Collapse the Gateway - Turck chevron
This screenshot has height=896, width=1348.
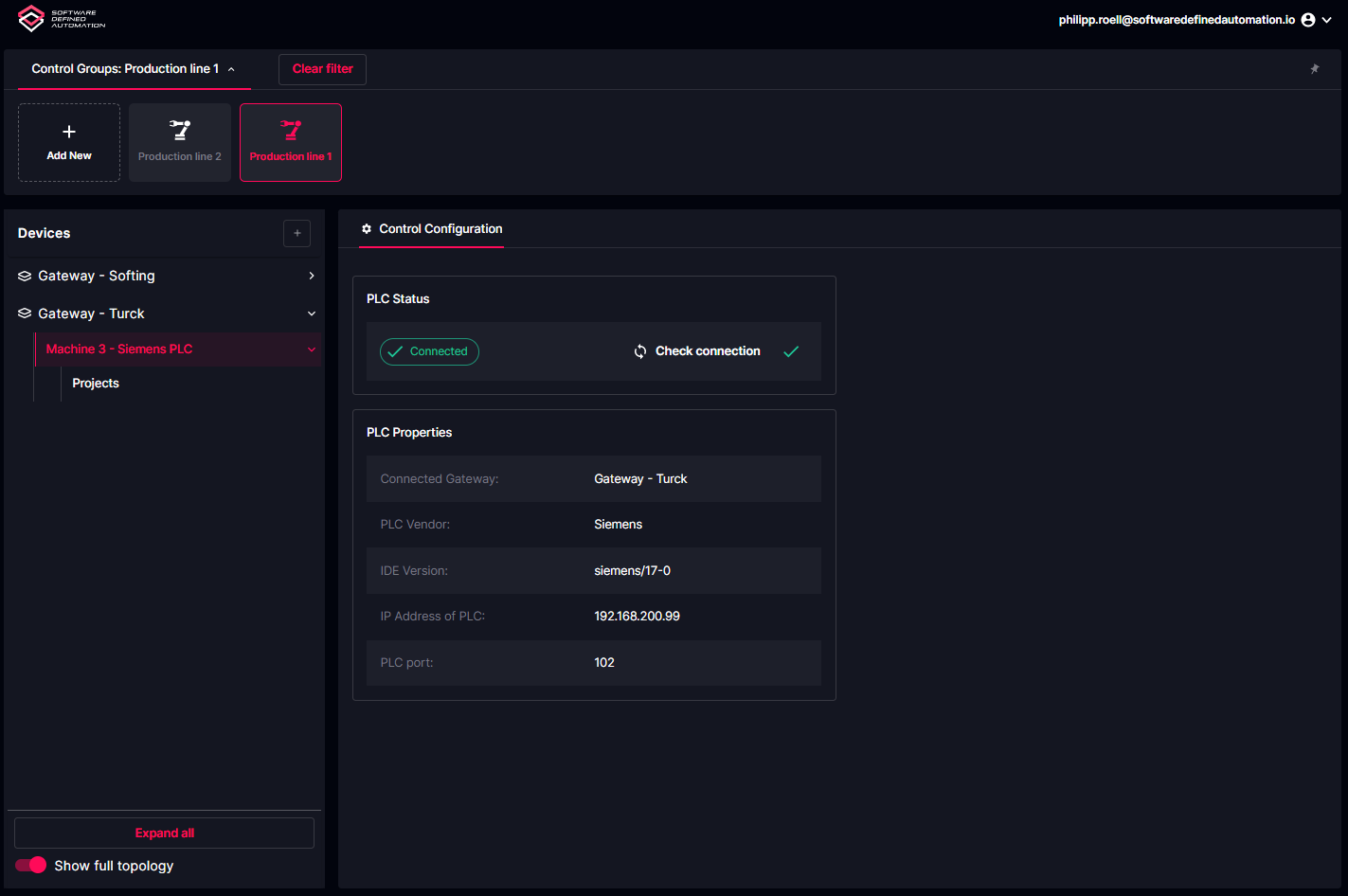click(x=312, y=314)
